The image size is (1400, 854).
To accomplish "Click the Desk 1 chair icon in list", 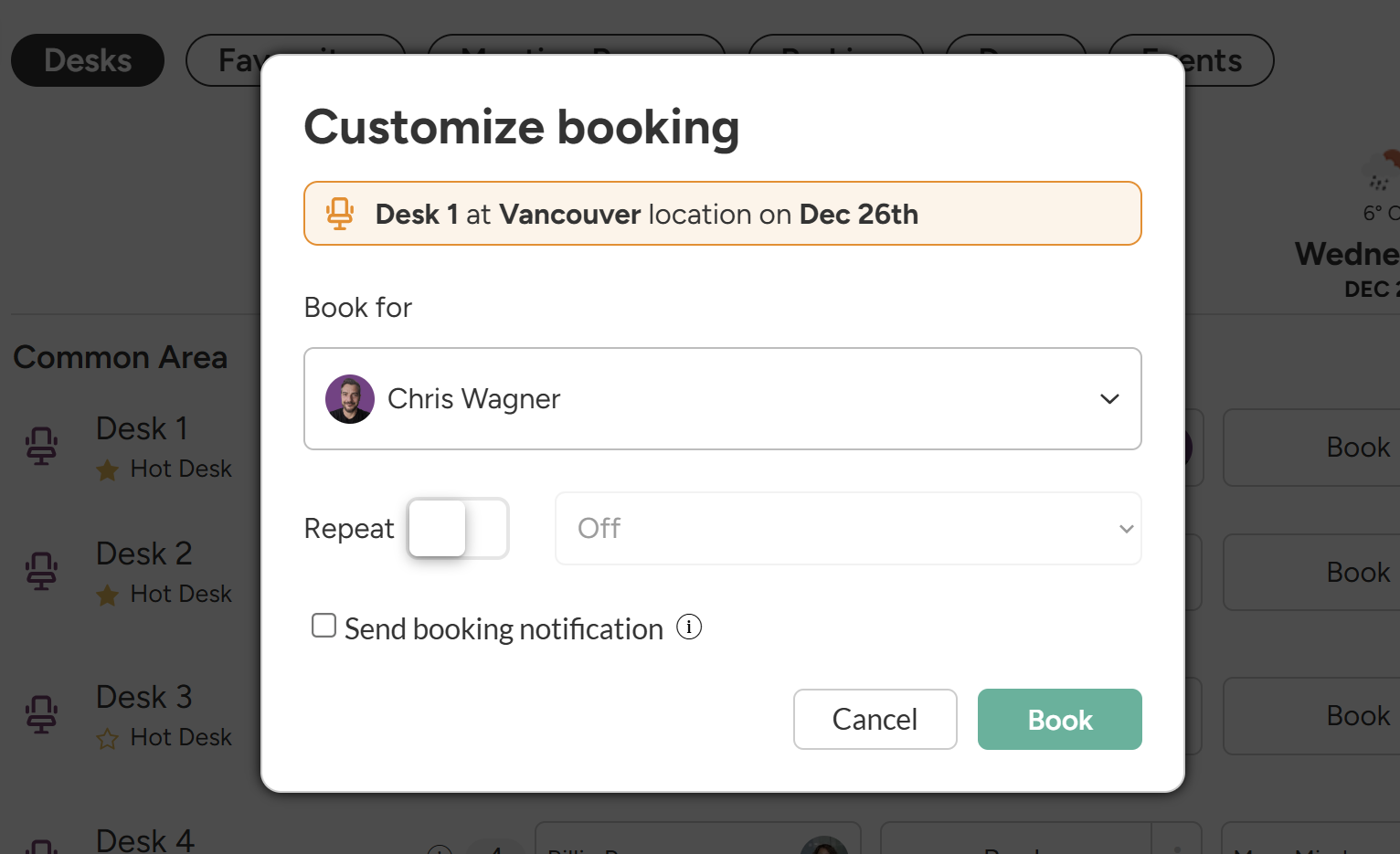I will 42,447.
